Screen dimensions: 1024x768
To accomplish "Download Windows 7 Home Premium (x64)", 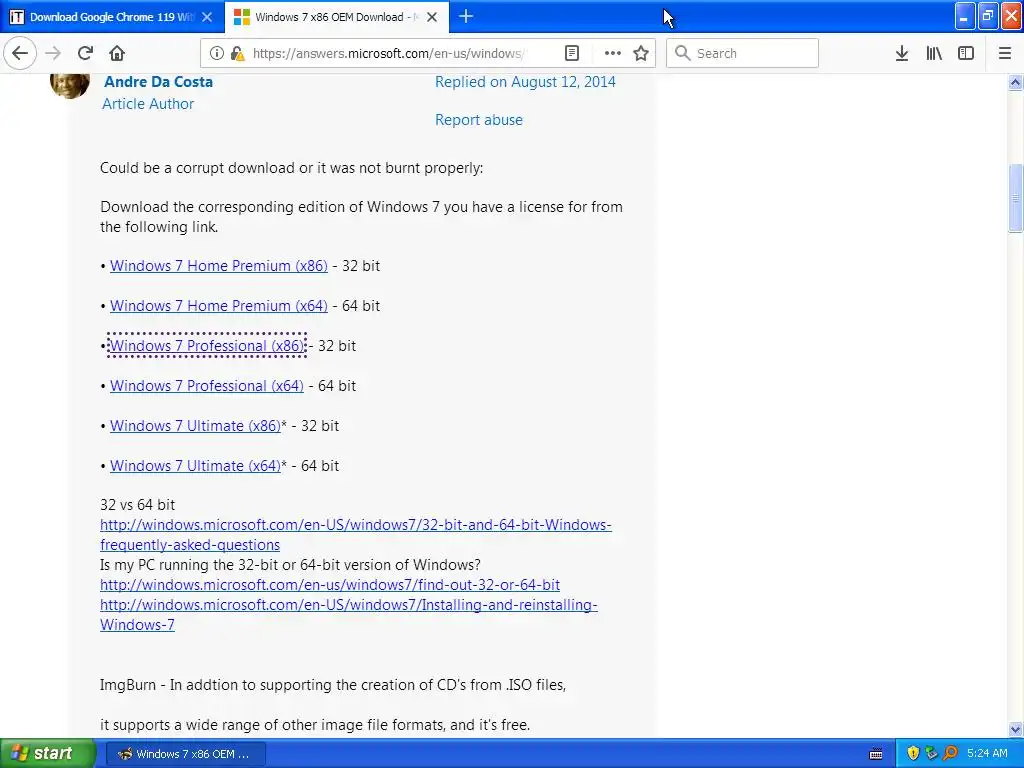I will click(x=219, y=306).
